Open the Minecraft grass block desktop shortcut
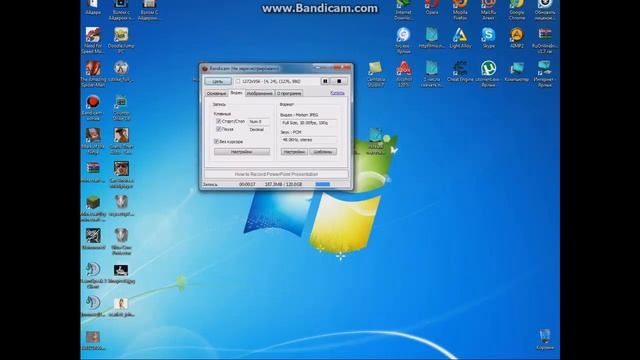Viewport: 640px width, 360px height. (x=93, y=208)
